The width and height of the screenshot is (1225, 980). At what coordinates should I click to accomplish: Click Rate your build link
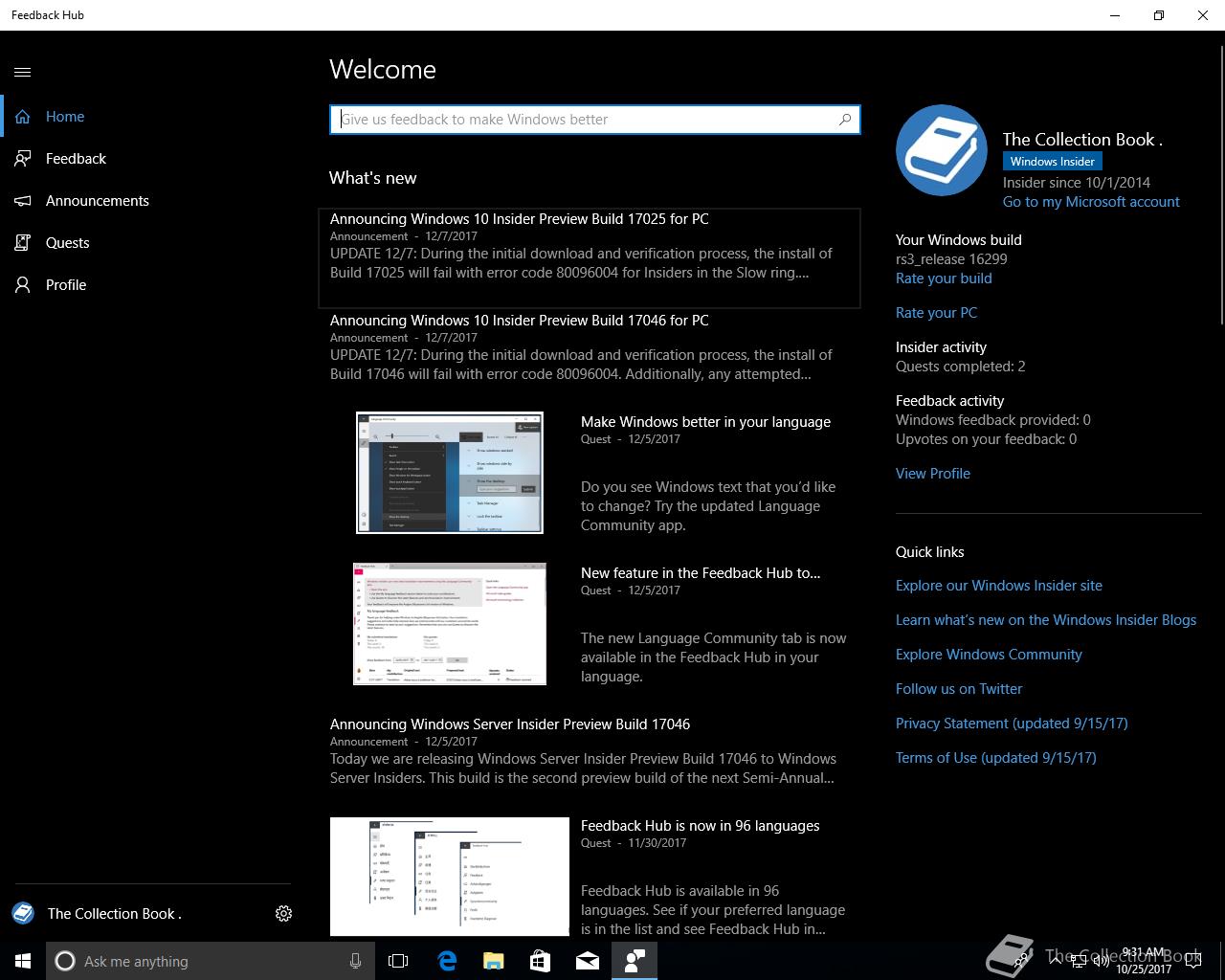(944, 278)
